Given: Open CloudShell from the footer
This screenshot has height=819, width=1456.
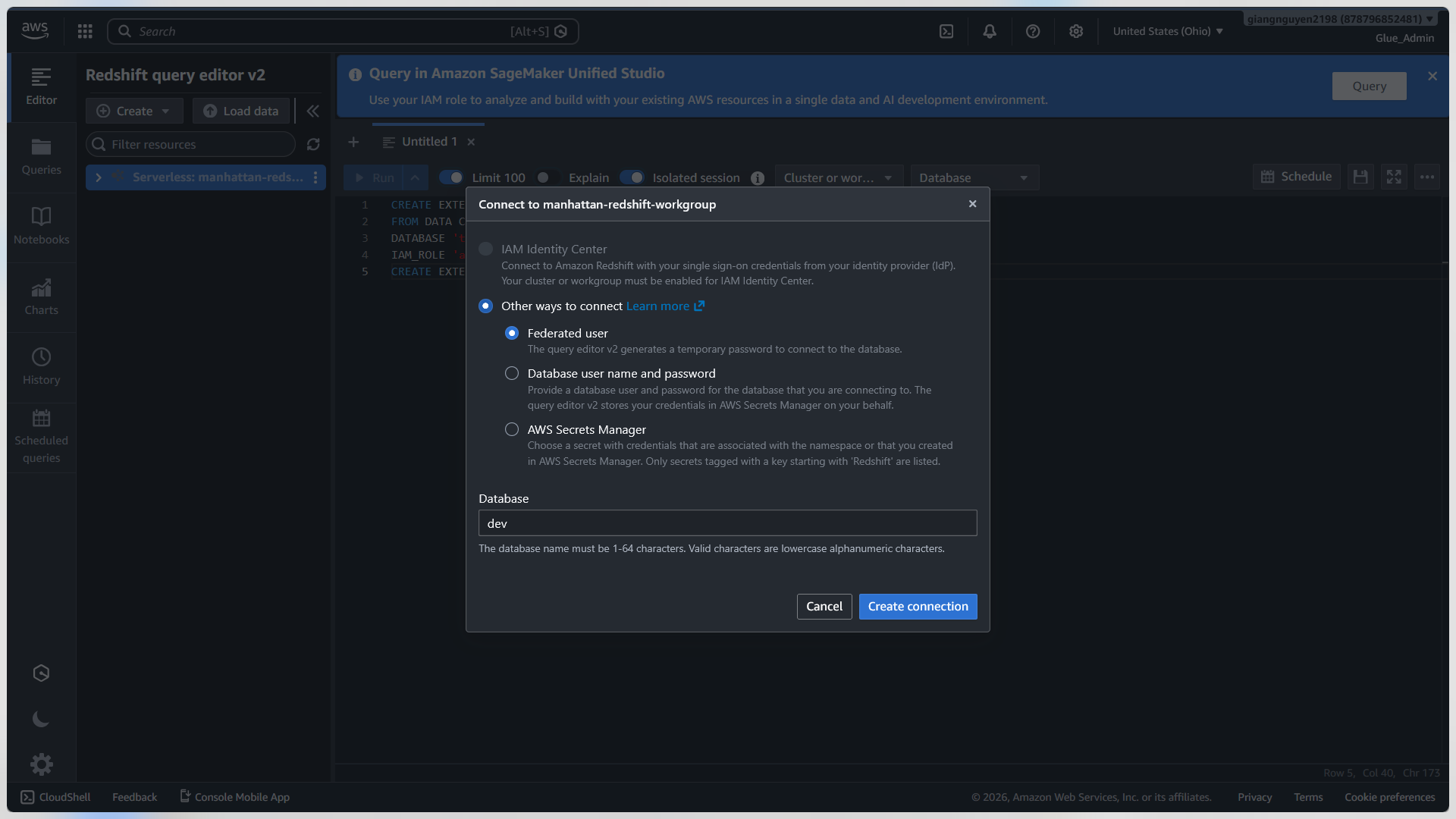Looking at the screenshot, I should tap(55, 797).
